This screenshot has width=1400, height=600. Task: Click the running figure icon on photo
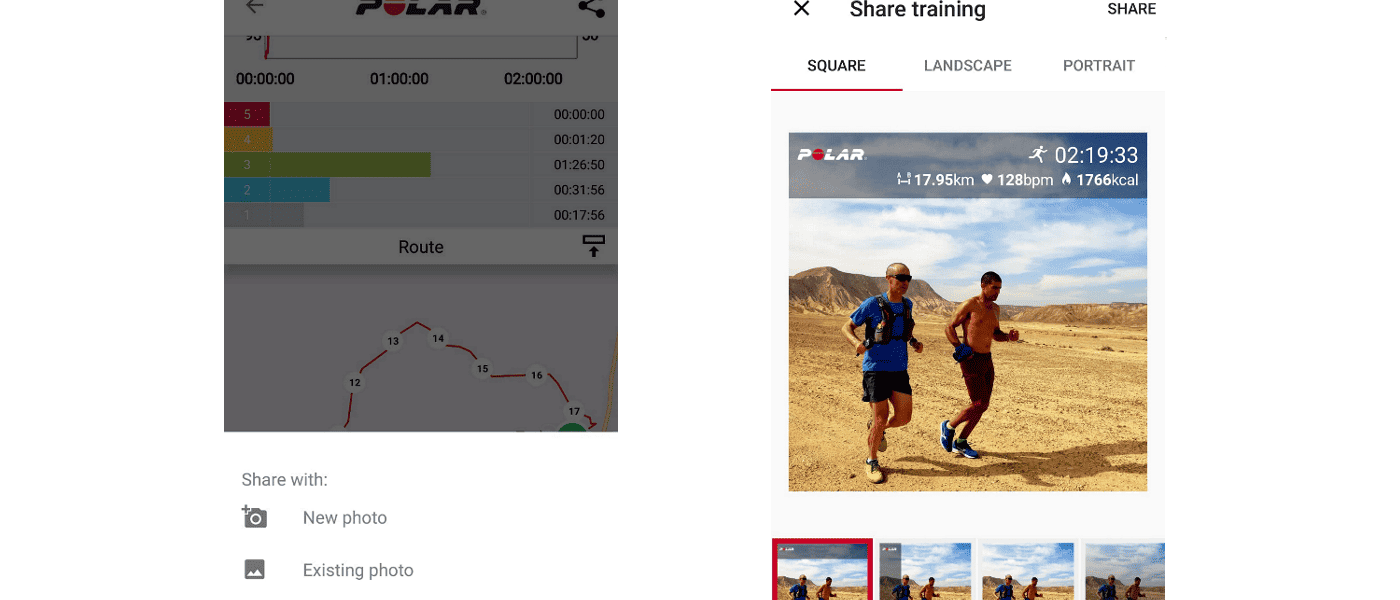click(1038, 154)
